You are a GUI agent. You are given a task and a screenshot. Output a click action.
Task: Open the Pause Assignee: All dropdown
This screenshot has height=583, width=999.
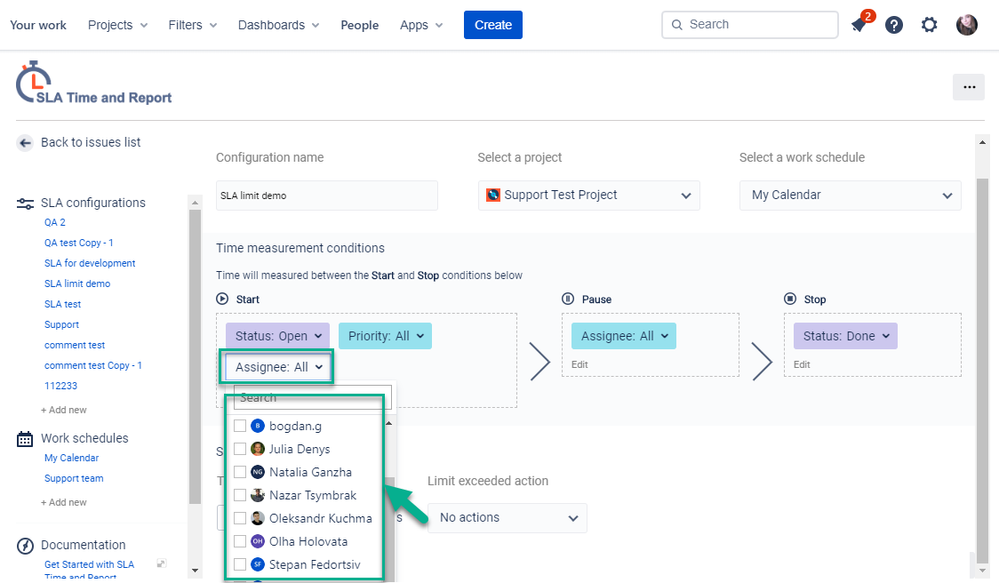(x=624, y=336)
